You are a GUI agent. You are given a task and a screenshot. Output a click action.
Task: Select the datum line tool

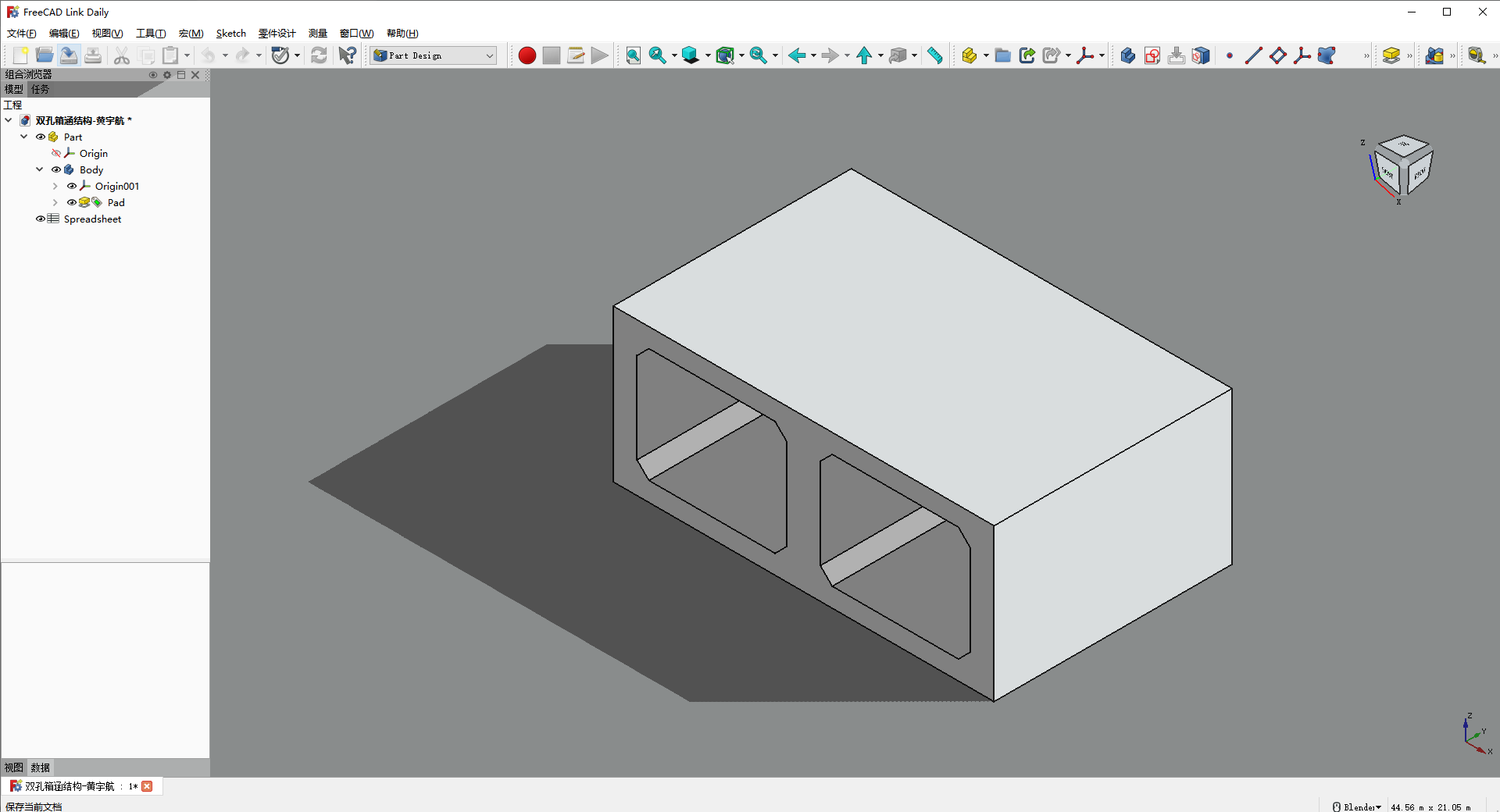click(1253, 55)
